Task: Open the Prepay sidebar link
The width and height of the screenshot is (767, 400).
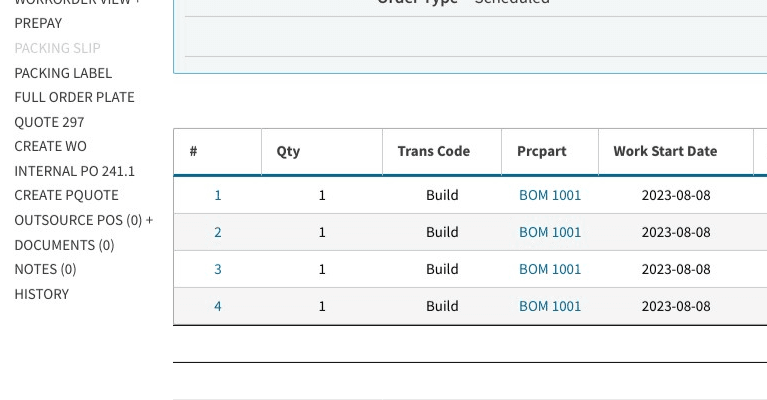Action: click(38, 23)
